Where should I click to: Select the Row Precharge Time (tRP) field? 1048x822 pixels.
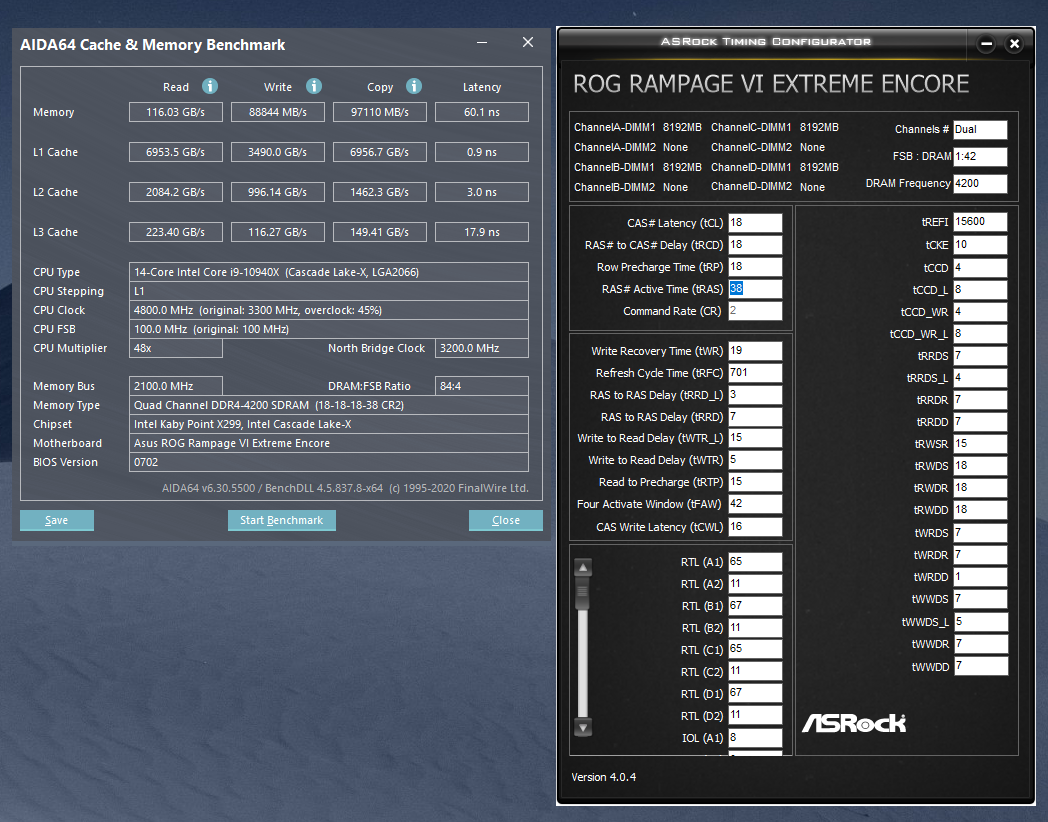coord(755,267)
